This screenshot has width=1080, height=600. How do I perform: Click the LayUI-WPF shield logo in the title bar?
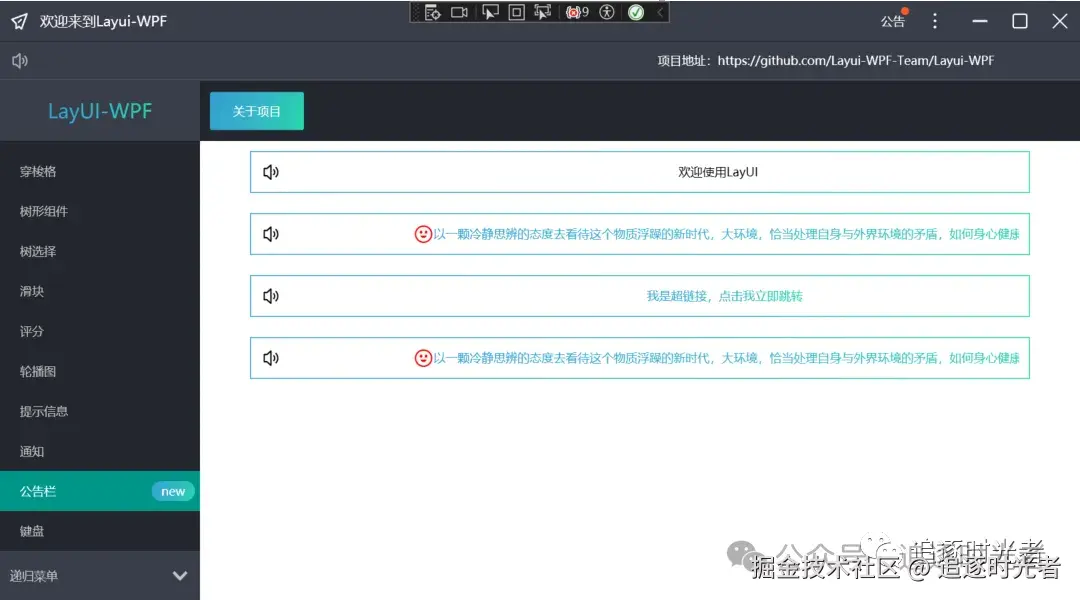[x=17, y=20]
